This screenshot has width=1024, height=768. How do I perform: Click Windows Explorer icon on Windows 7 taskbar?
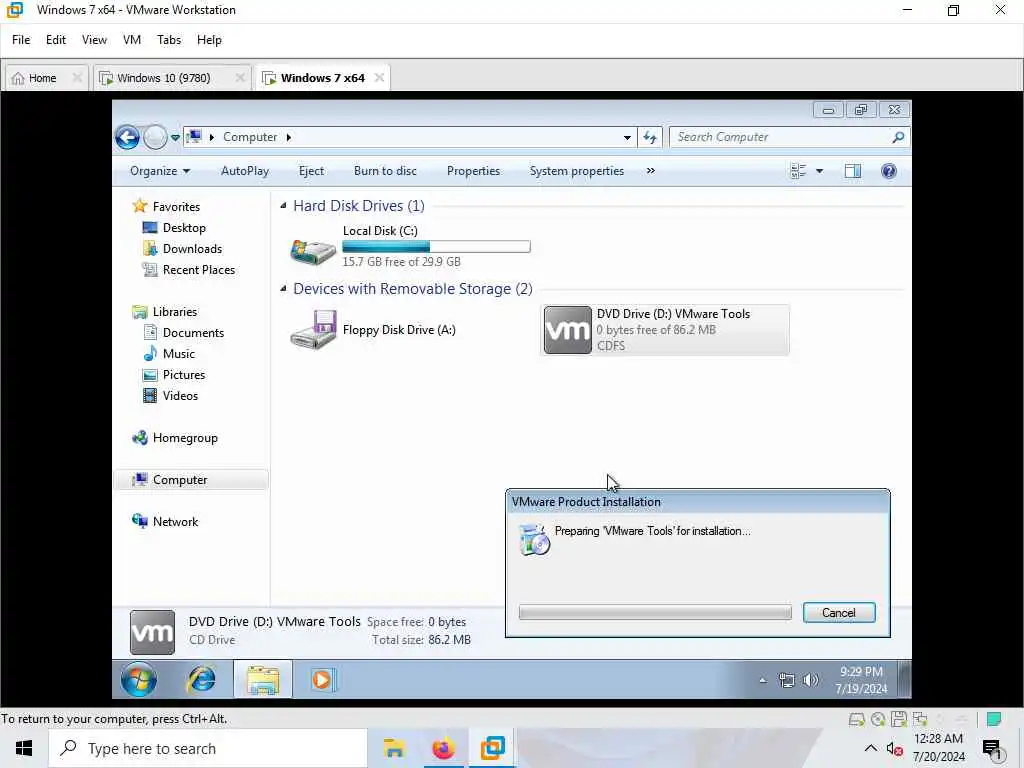pyautogui.click(x=263, y=680)
